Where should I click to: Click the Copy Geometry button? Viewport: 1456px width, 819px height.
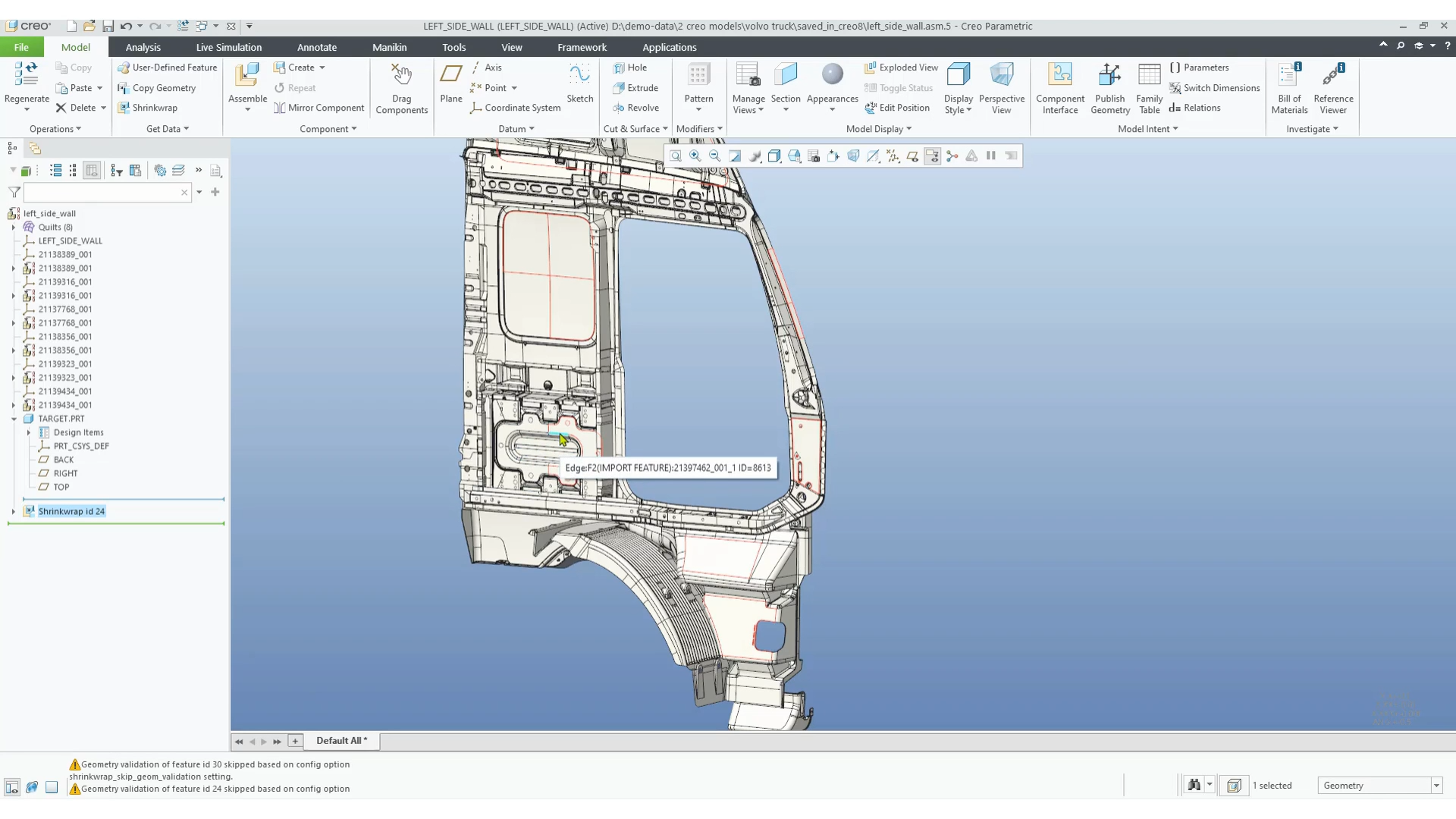pos(156,88)
